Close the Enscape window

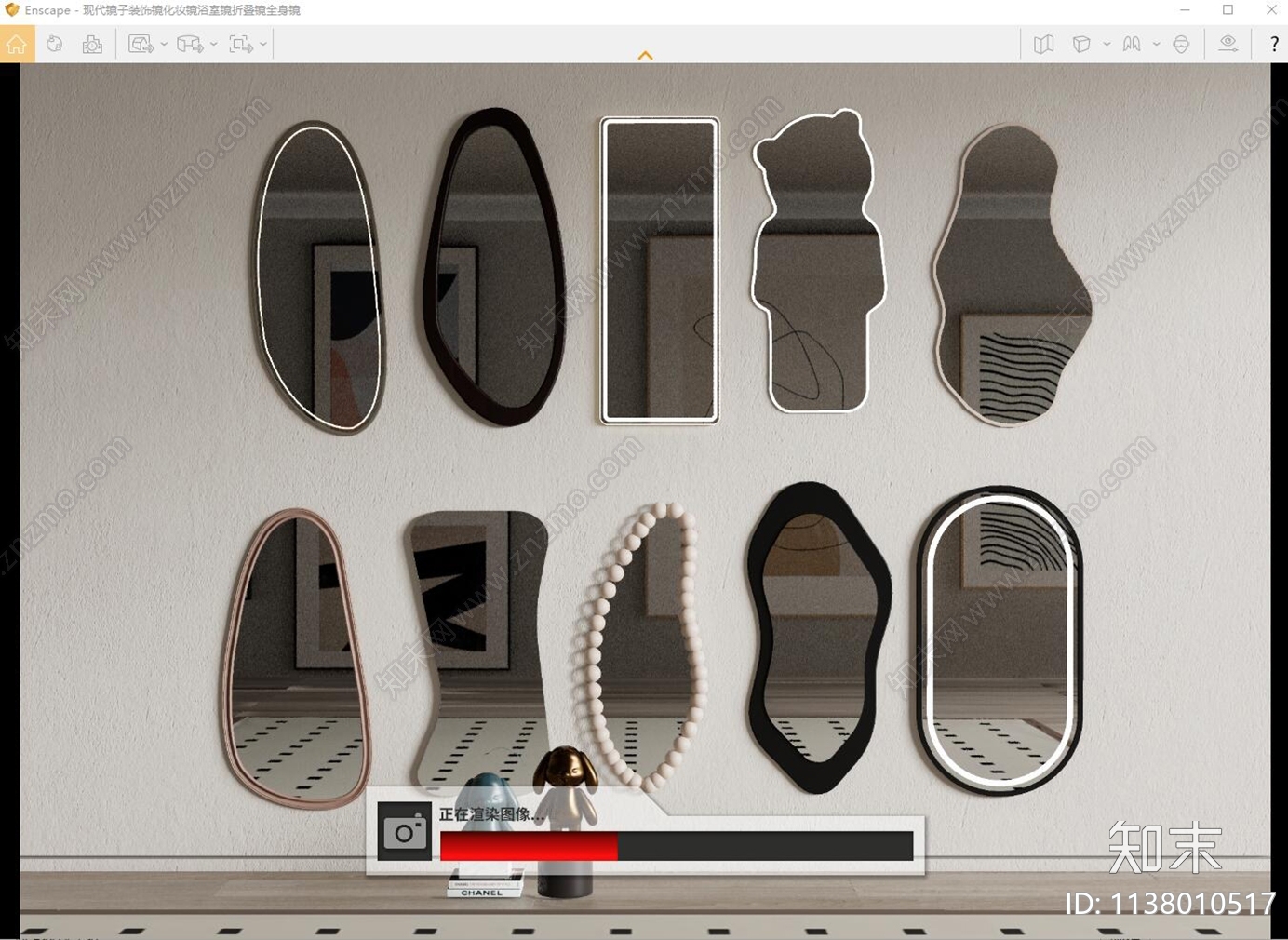1270,10
